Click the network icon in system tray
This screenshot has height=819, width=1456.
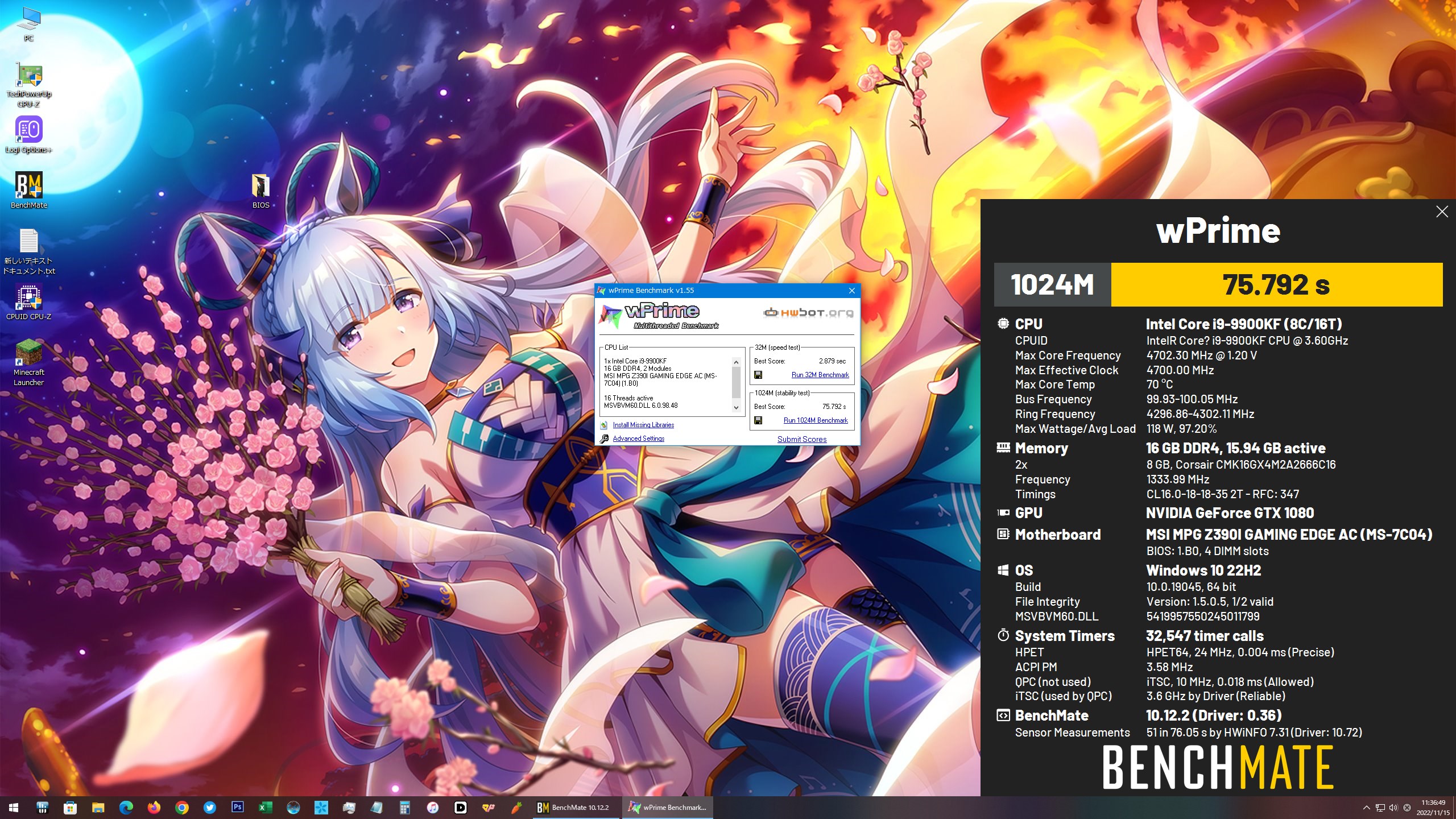coord(1380,808)
